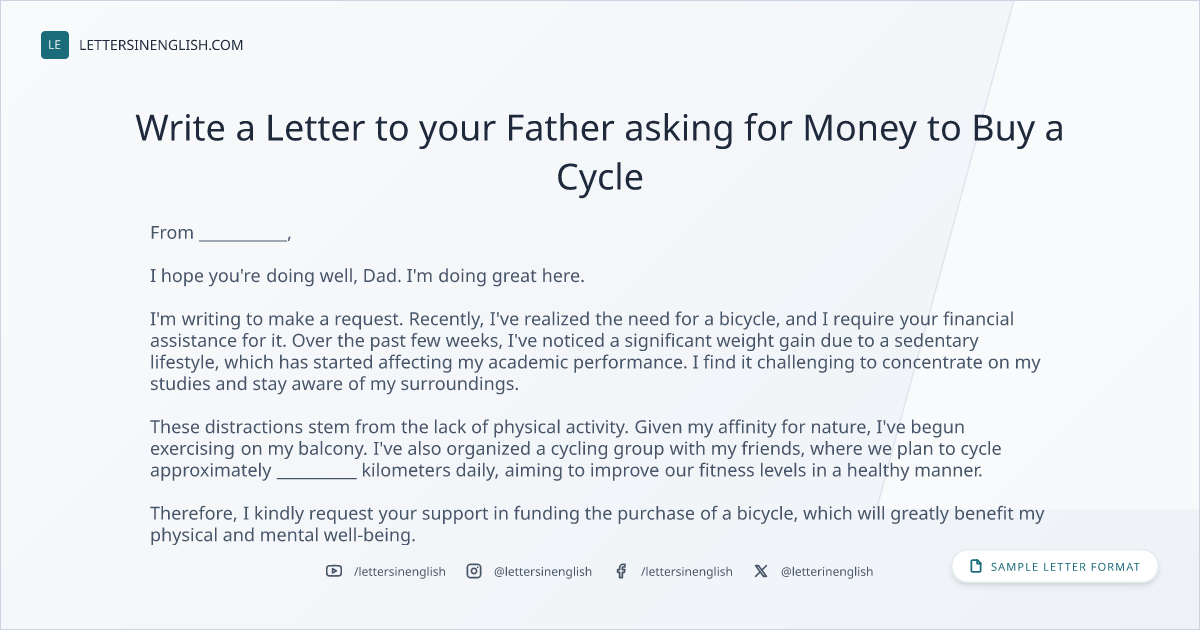
Task: Select the 'I hope you're doing well, Dad' line
Action: [x=367, y=276]
